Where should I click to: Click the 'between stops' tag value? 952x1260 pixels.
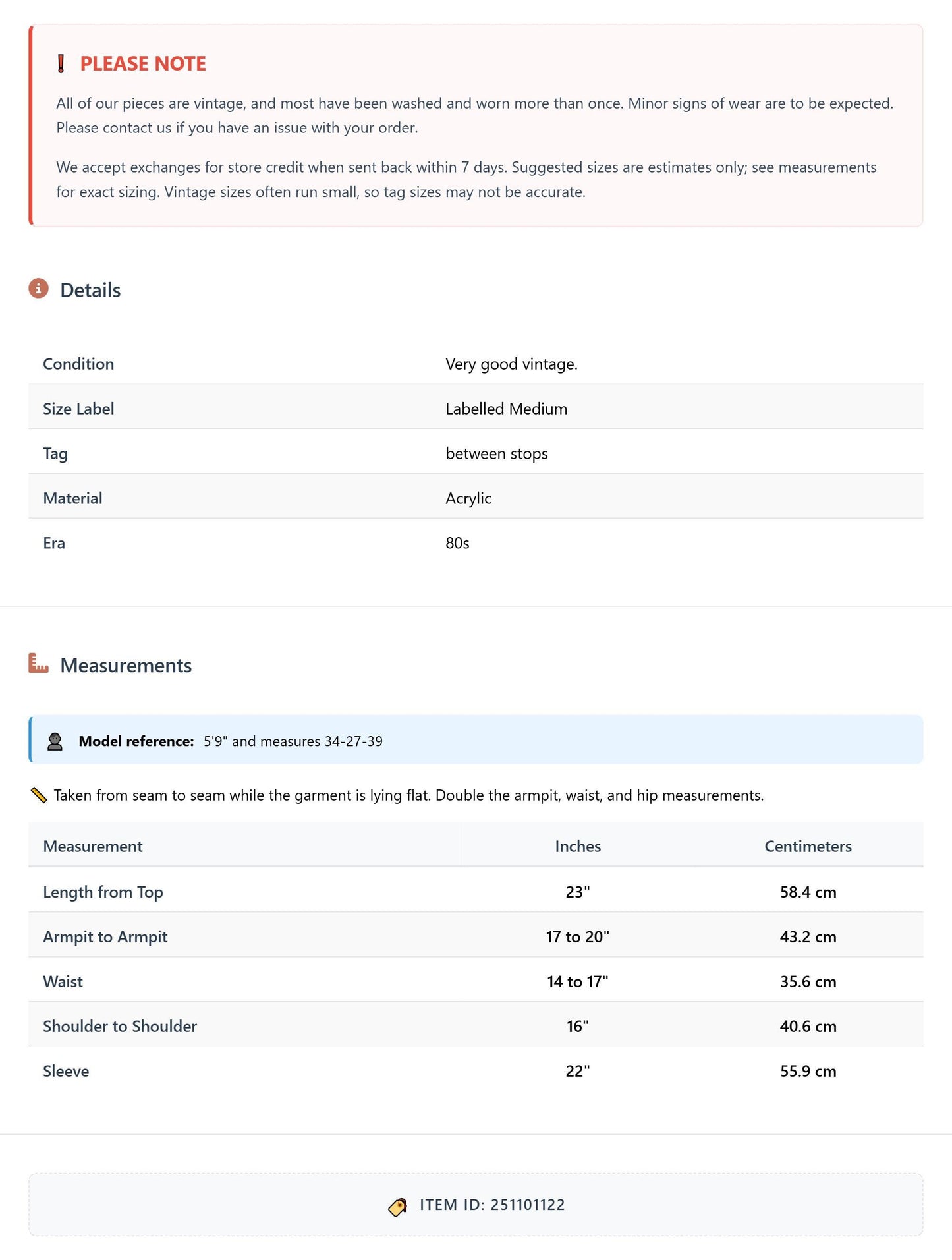(497, 454)
